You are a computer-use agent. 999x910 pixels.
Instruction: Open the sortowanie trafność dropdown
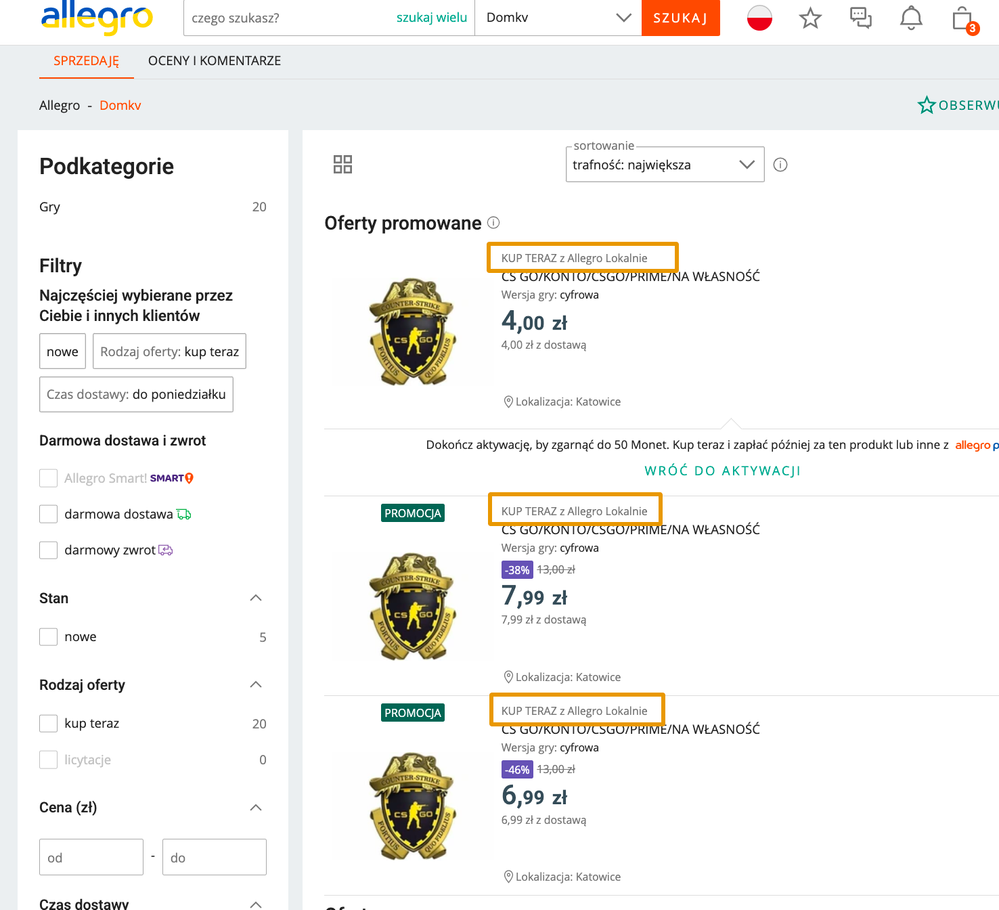pyautogui.click(x=665, y=165)
